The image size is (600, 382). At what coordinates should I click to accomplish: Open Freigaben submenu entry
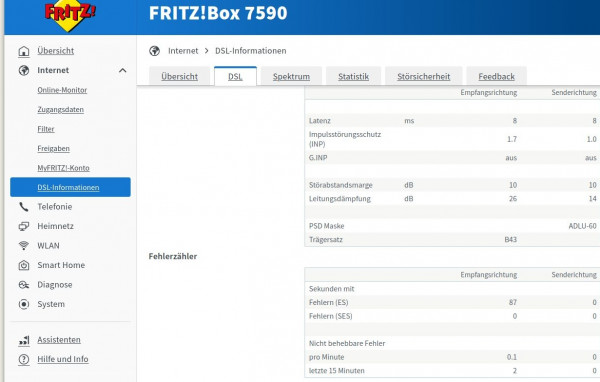coord(54,149)
